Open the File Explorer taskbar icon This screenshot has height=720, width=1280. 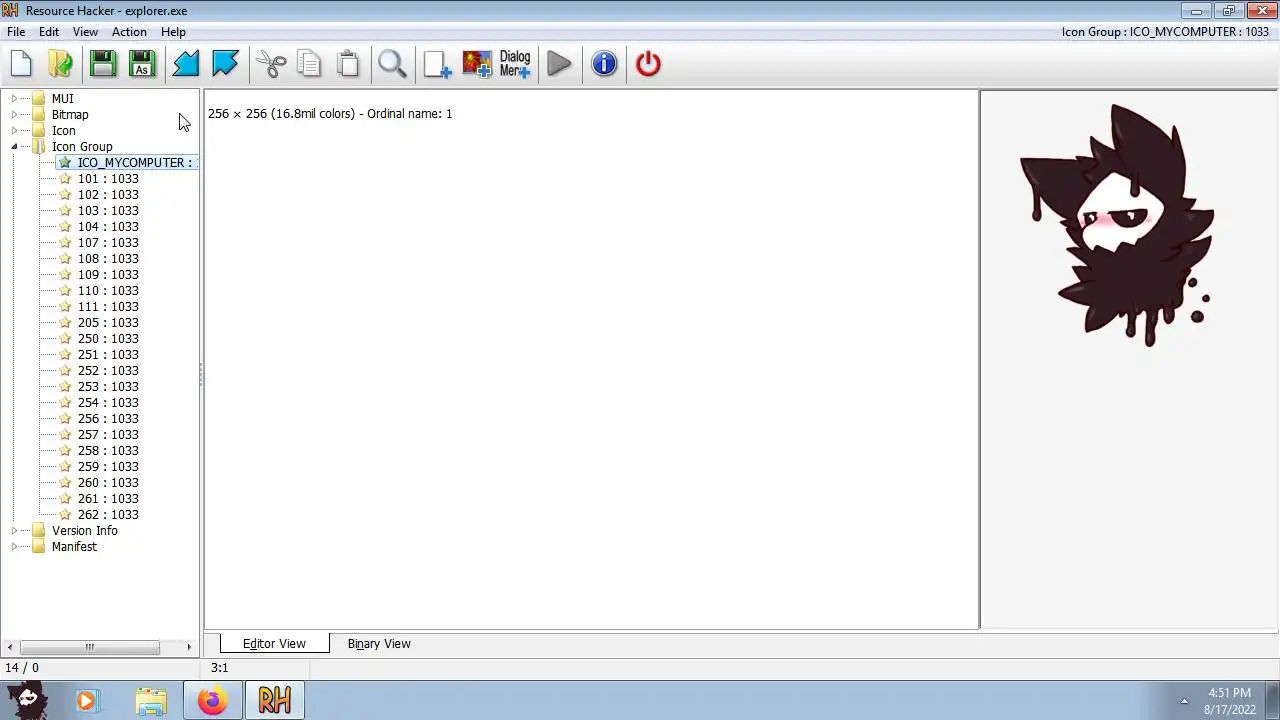click(x=151, y=700)
